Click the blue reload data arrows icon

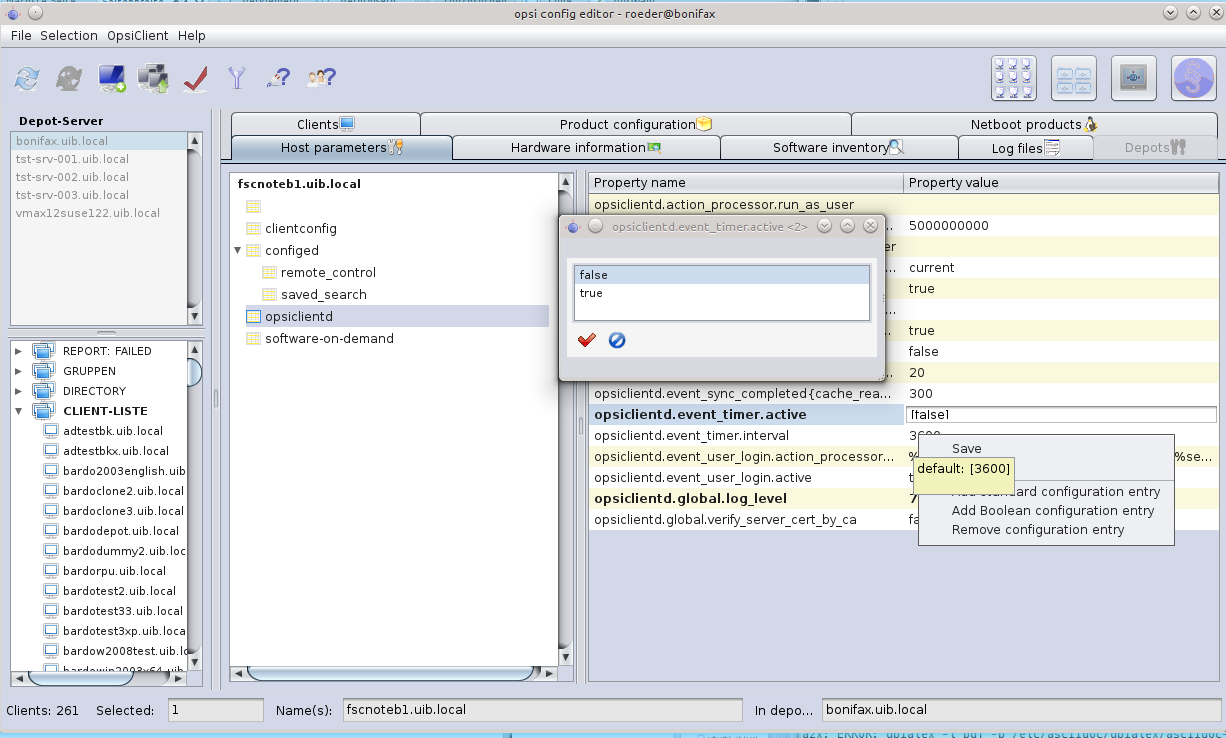point(27,78)
